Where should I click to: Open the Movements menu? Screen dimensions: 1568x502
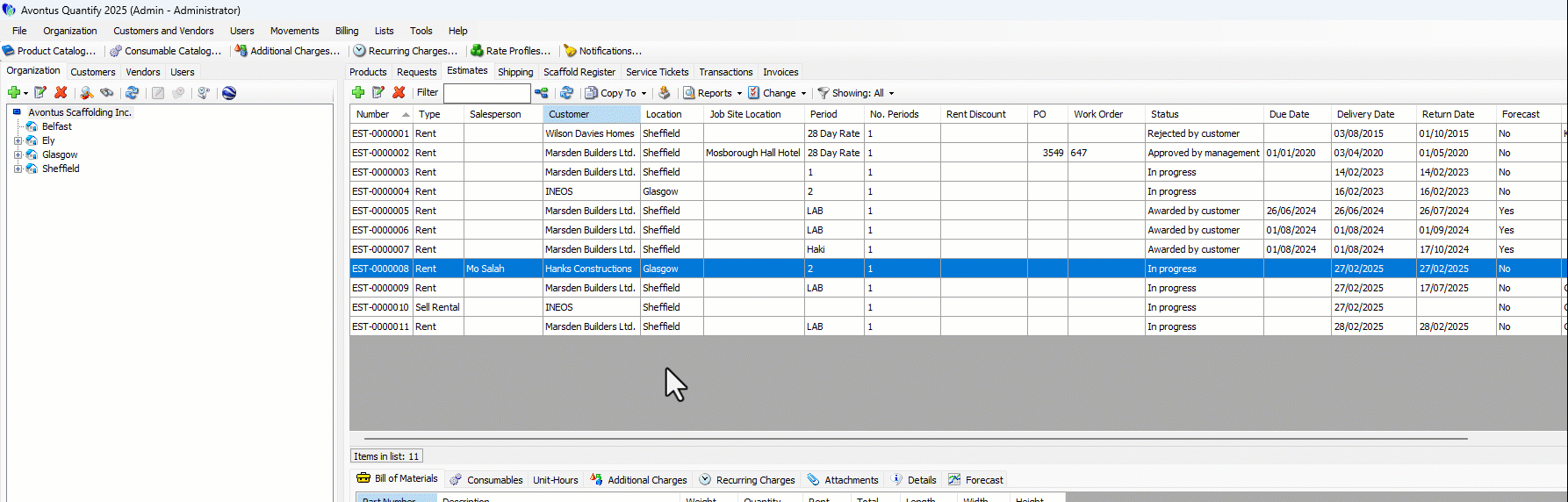[294, 31]
